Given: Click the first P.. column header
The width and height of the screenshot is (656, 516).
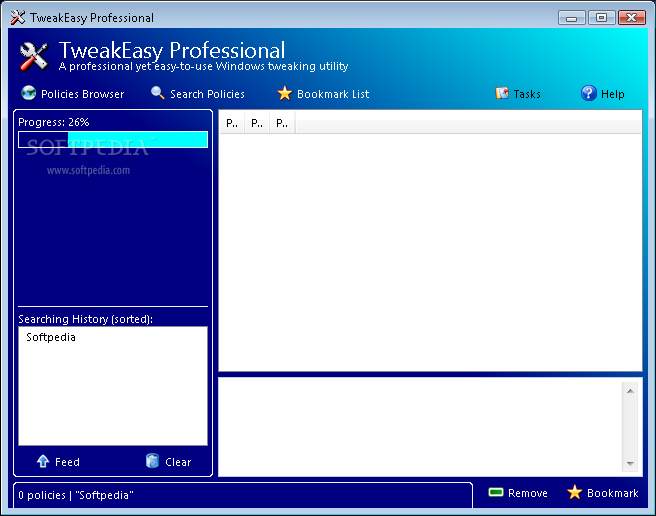Looking at the screenshot, I should 232,123.
